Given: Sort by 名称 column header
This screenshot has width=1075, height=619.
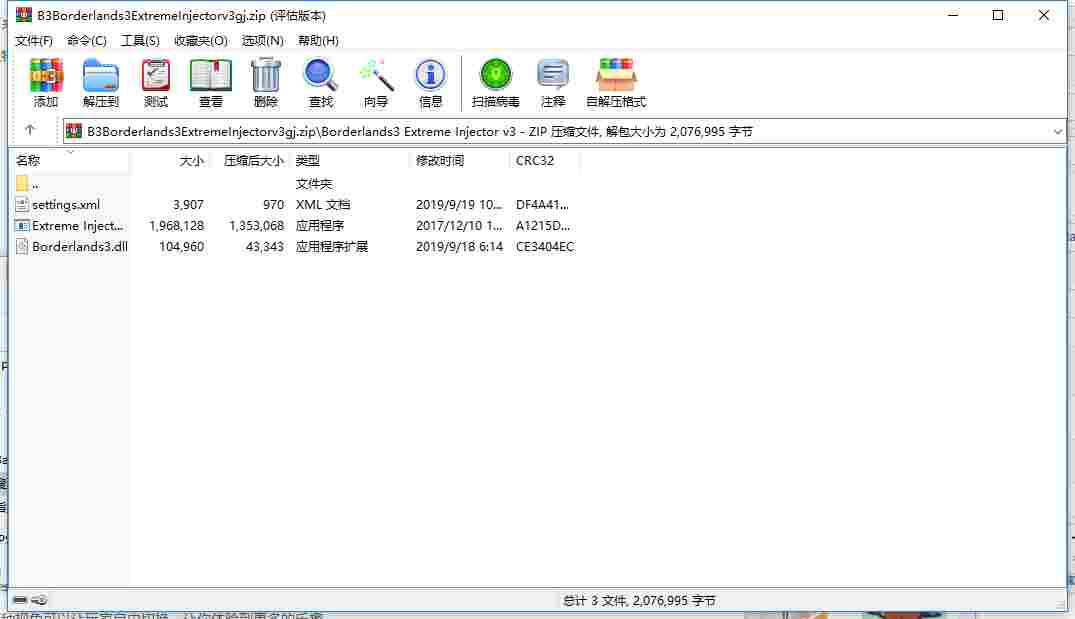Looking at the screenshot, I should pos(69,160).
